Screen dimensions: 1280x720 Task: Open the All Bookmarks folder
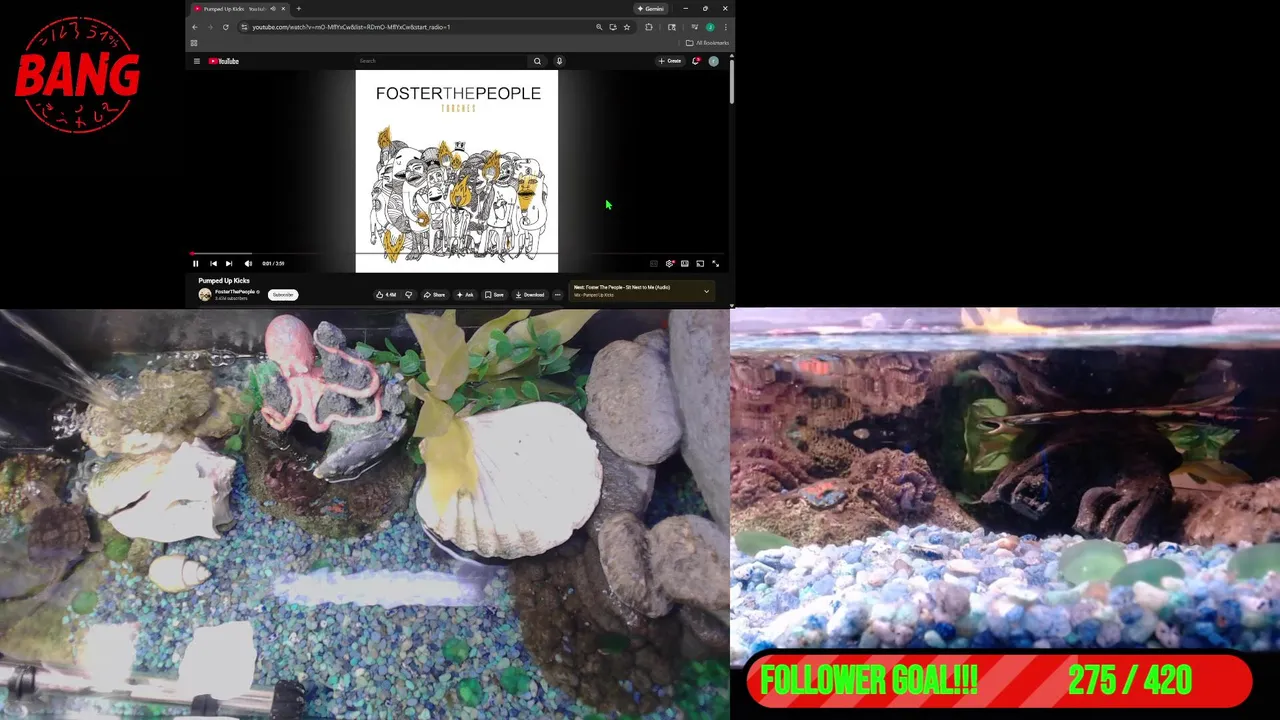click(708, 43)
